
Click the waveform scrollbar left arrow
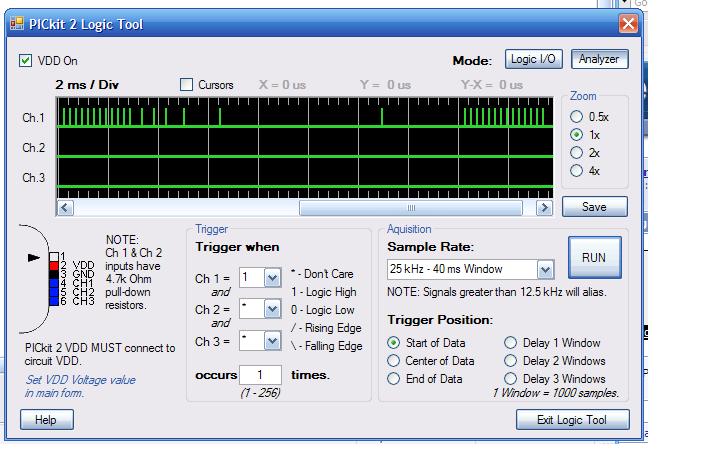pos(65,208)
